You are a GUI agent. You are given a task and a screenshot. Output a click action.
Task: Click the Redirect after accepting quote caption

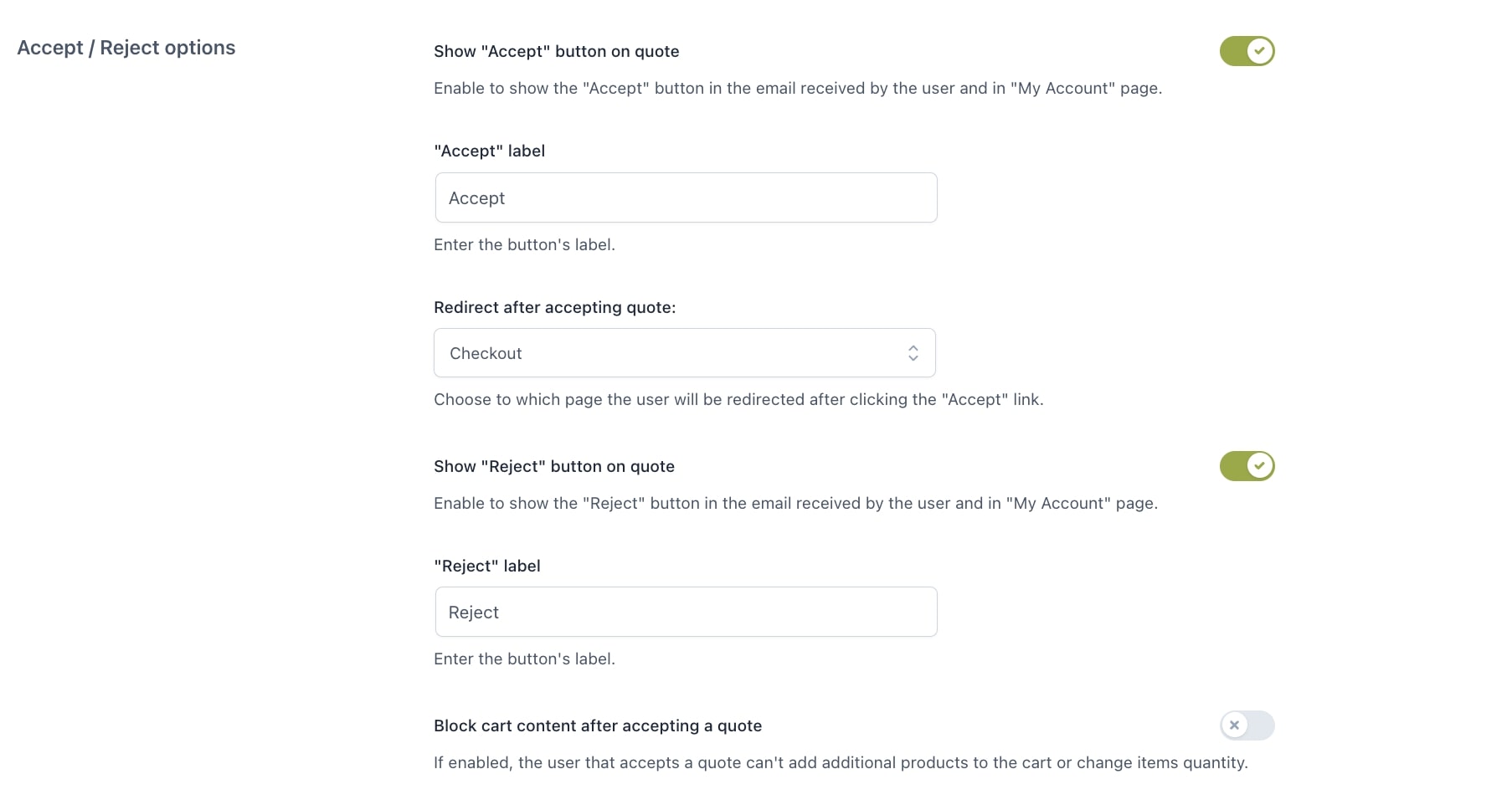(x=554, y=308)
